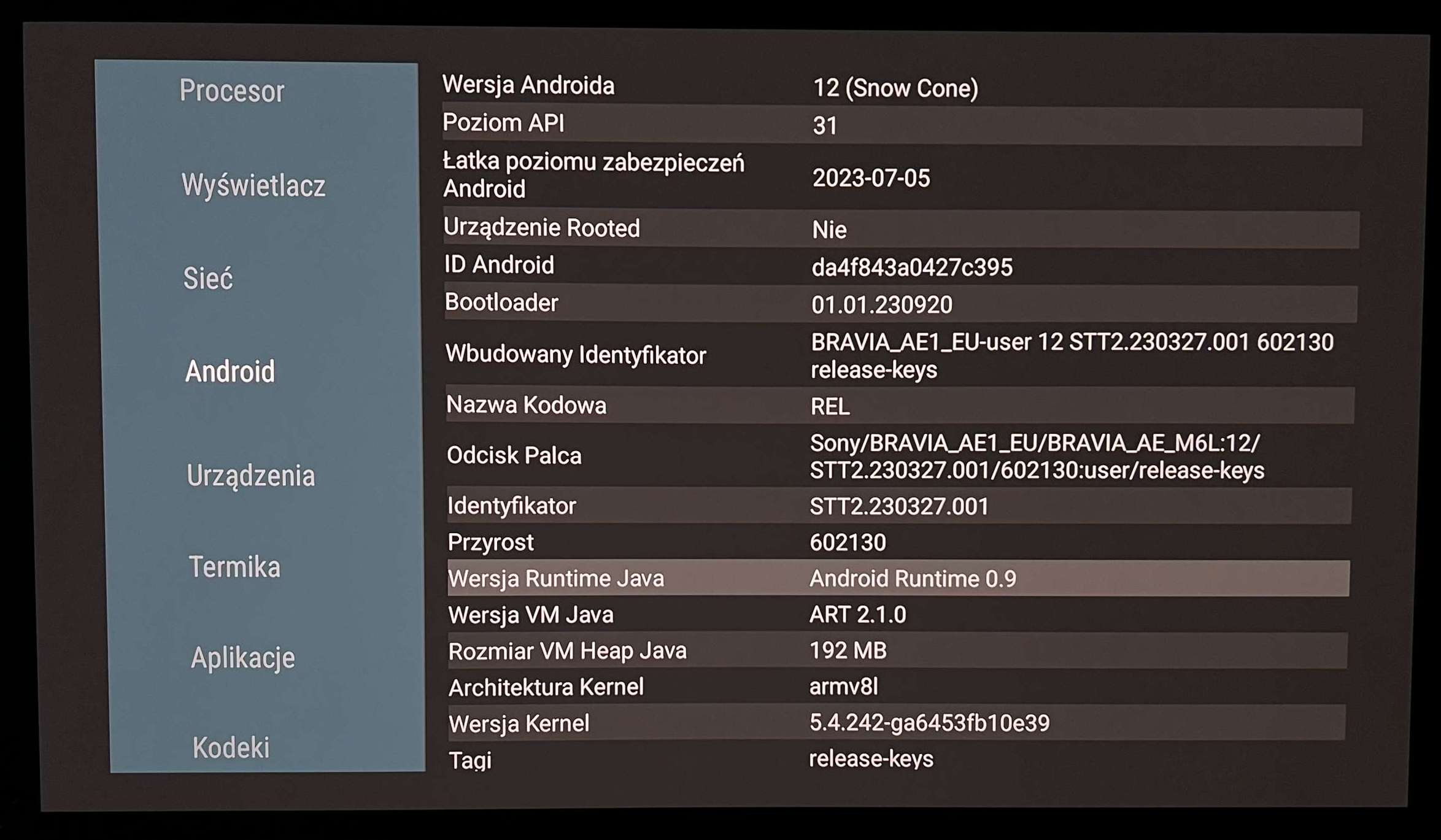1441x840 pixels.
Task: Select the Wyświetlacz menu item
Action: tap(253, 185)
